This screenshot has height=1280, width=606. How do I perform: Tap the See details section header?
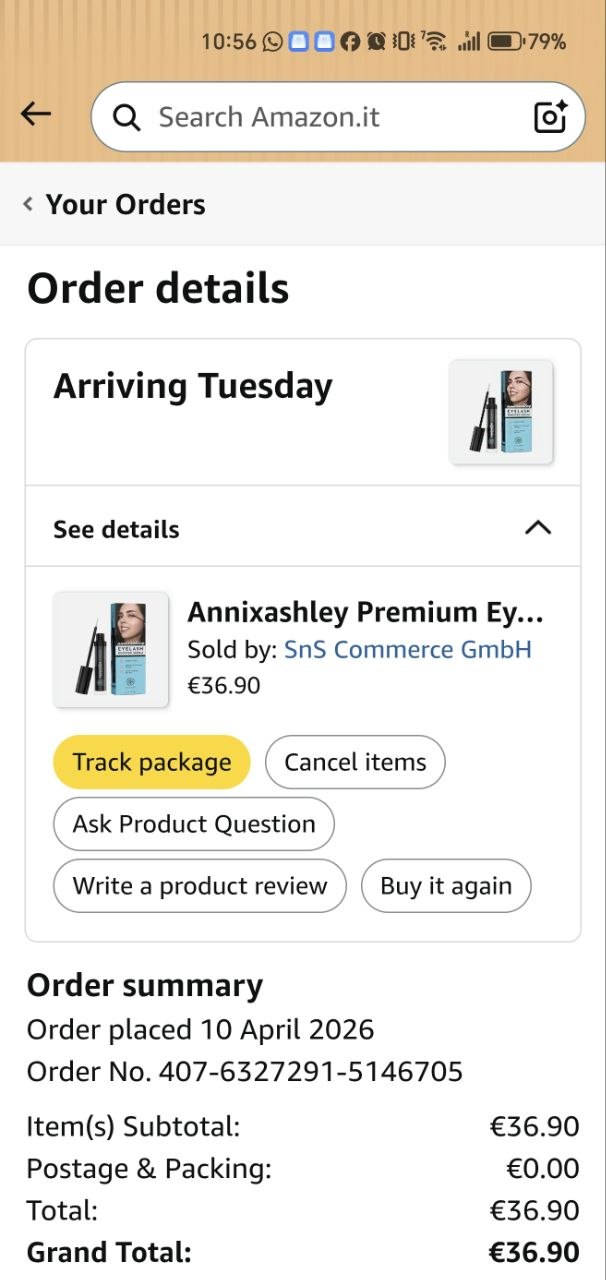(x=117, y=529)
